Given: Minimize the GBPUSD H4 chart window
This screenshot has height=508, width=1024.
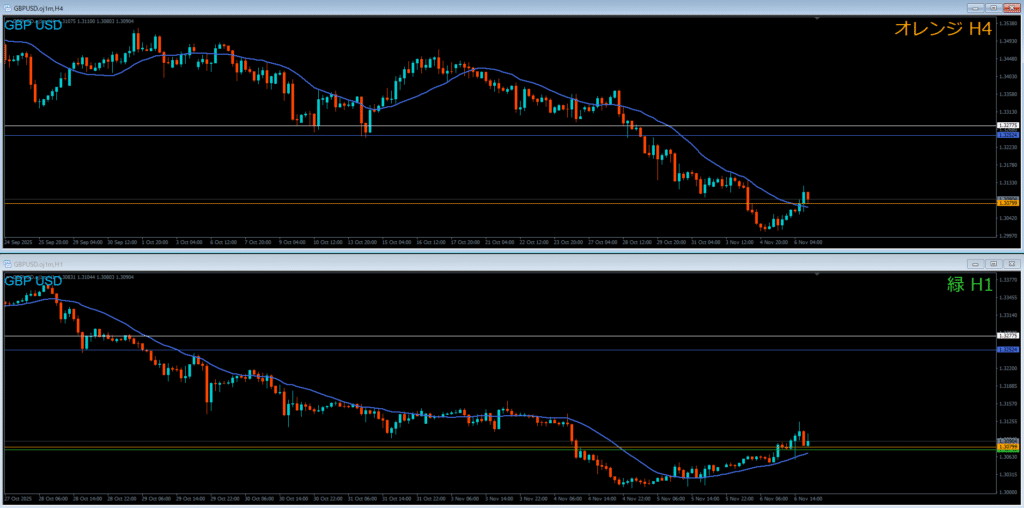Looking at the screenshot, I should click(973, 7).
